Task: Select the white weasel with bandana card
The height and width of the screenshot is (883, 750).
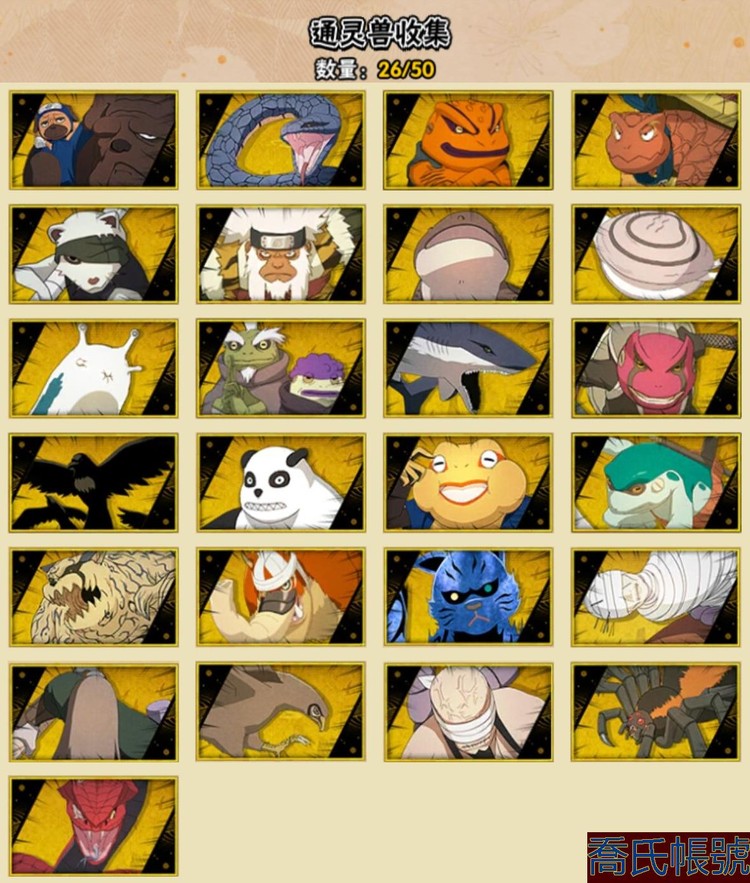Action: [x=93, y=255]
